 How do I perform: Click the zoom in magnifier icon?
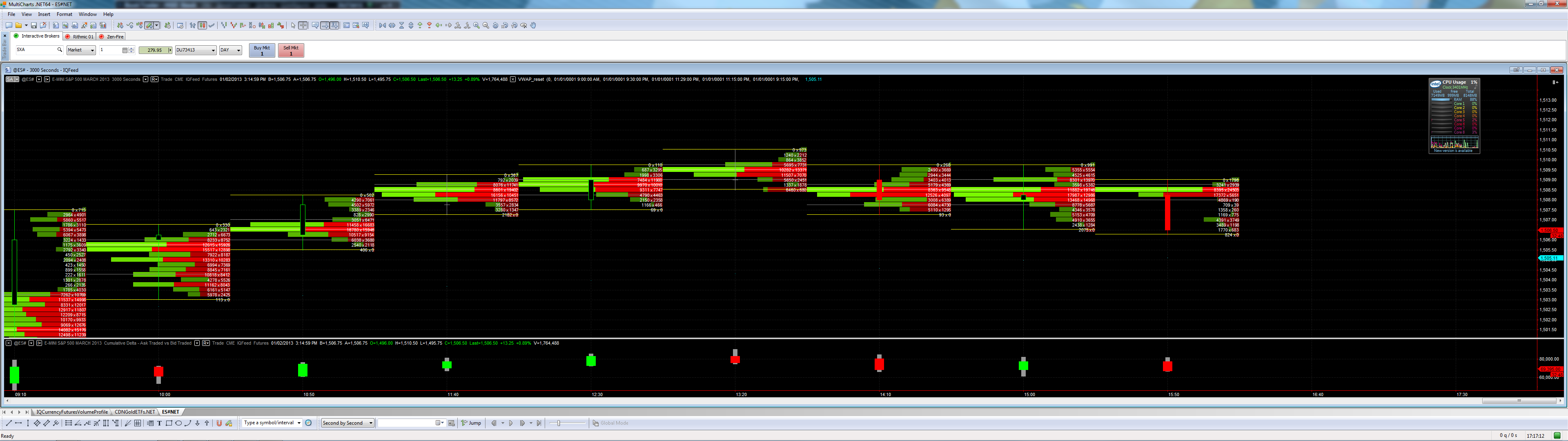coord(477,26)
